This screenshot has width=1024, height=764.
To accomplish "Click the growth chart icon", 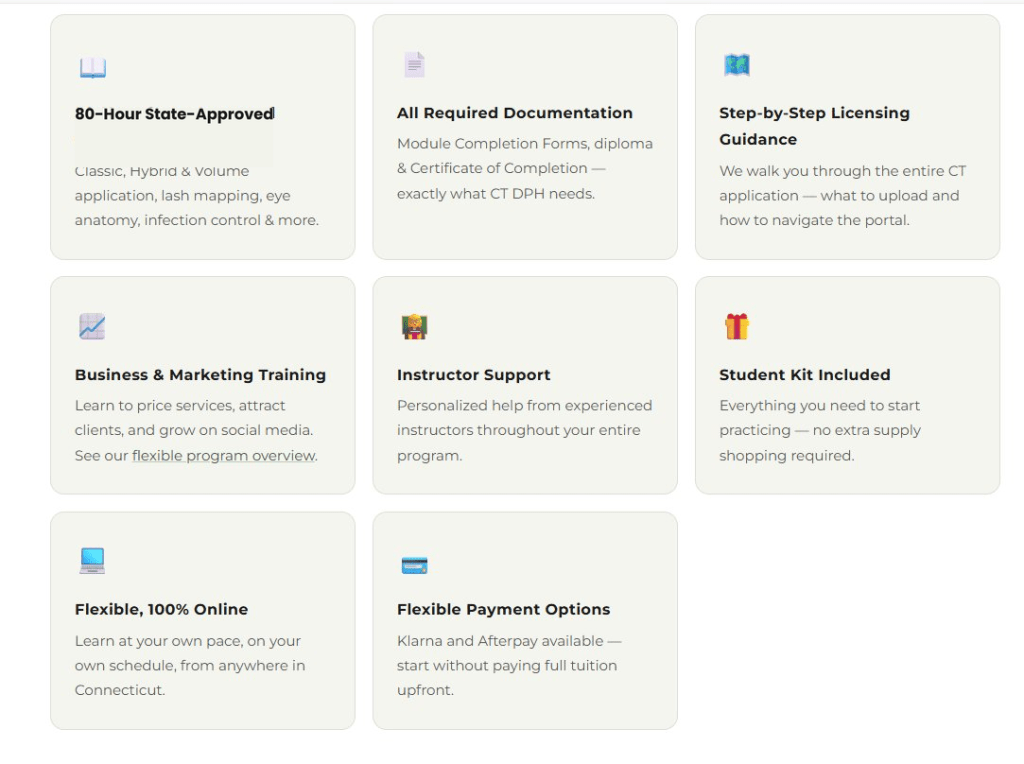I will click(92, 326).
